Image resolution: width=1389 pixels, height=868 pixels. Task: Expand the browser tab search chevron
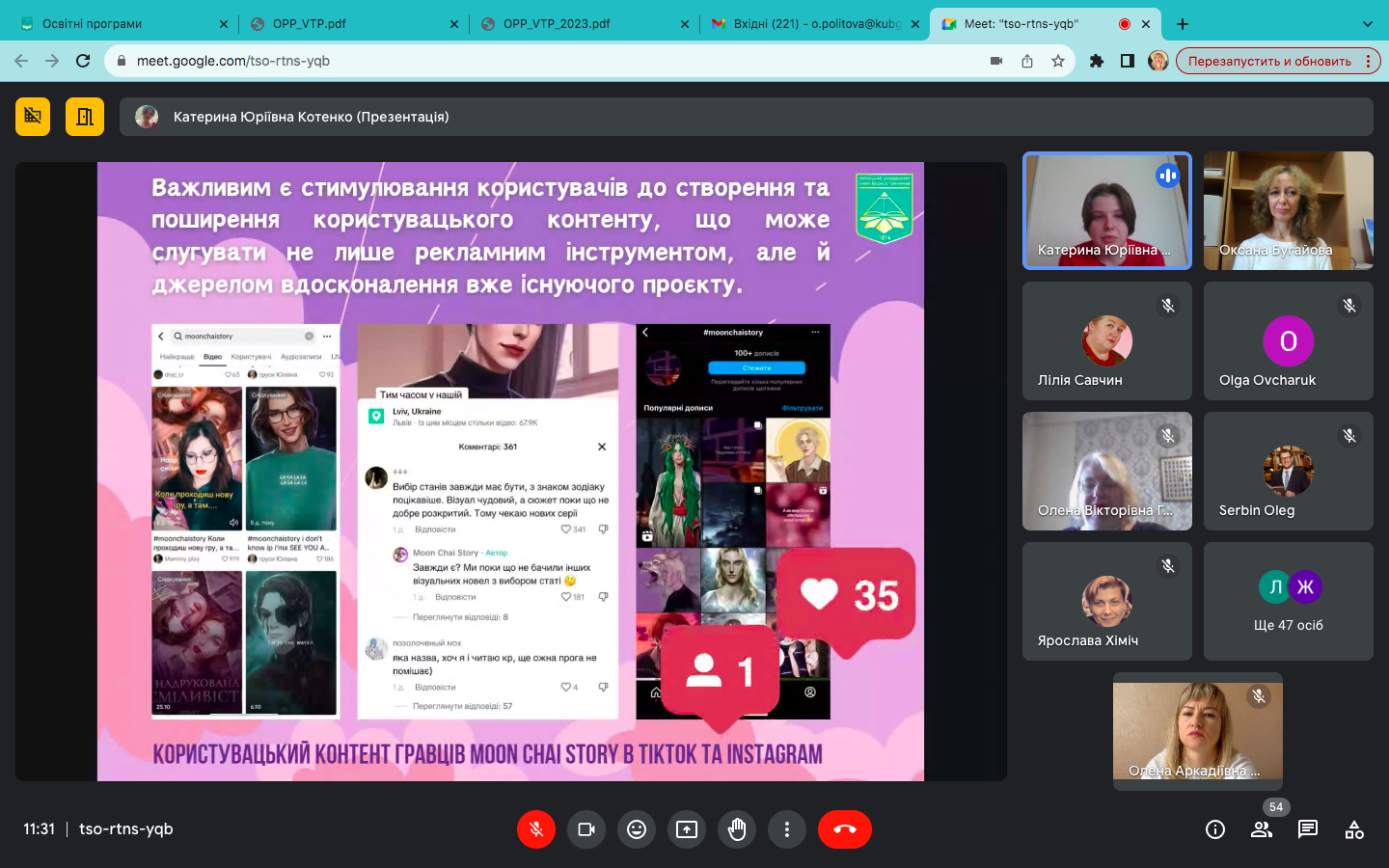coord(1367,24)
